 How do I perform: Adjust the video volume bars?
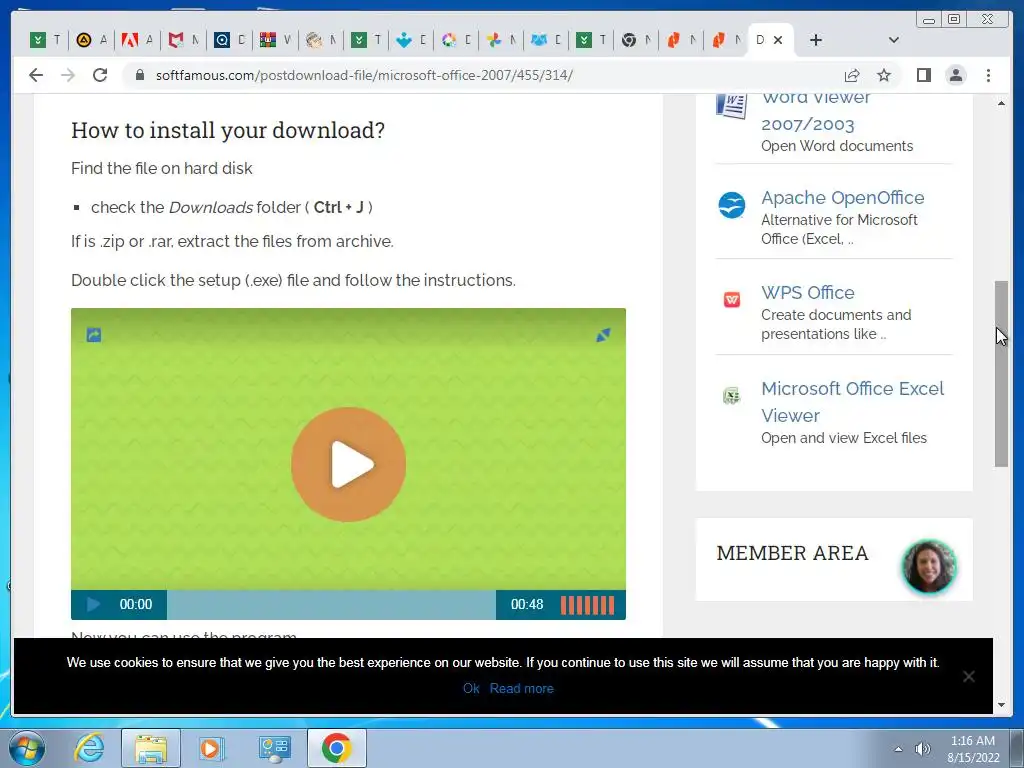click(587, 605)
